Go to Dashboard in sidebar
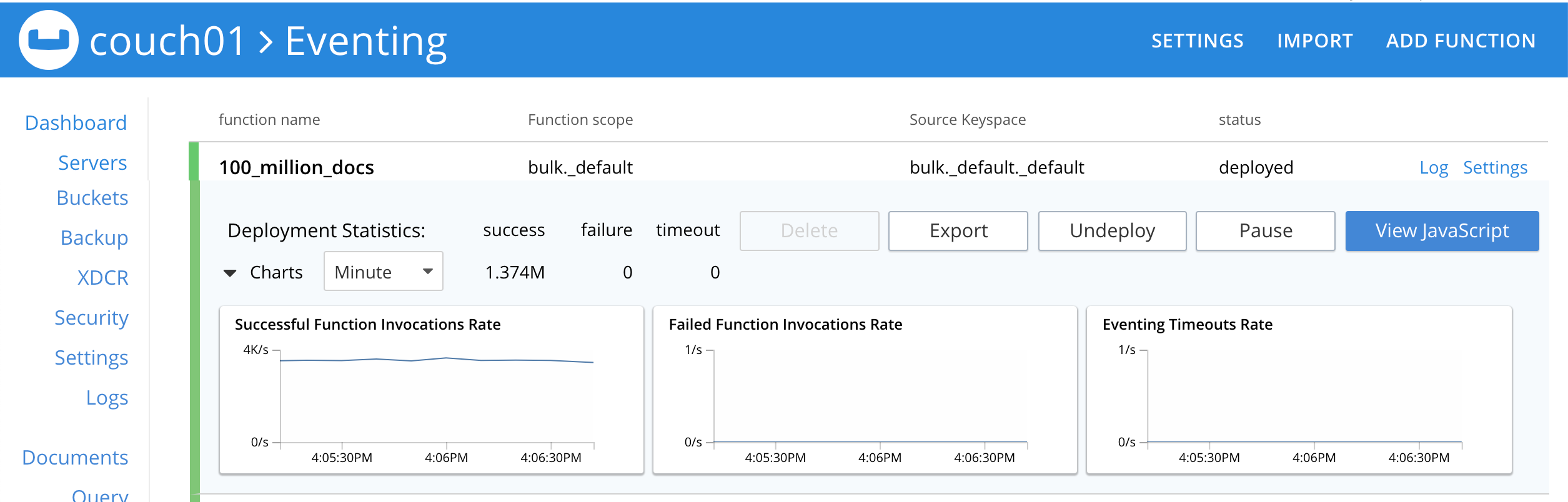 pyautogui.click(x=76, y=123)
